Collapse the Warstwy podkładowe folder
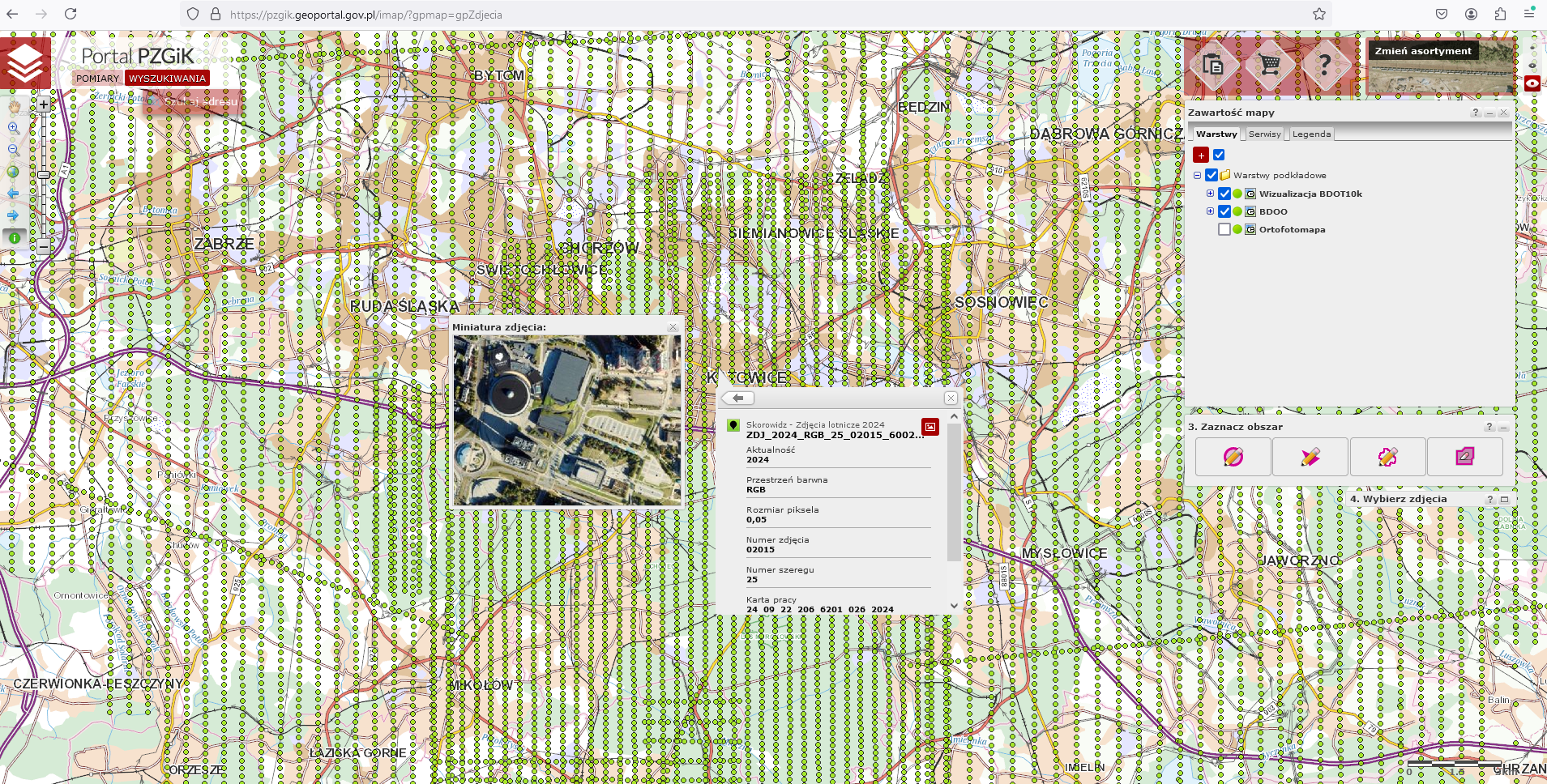 (x=1197, y=175)
